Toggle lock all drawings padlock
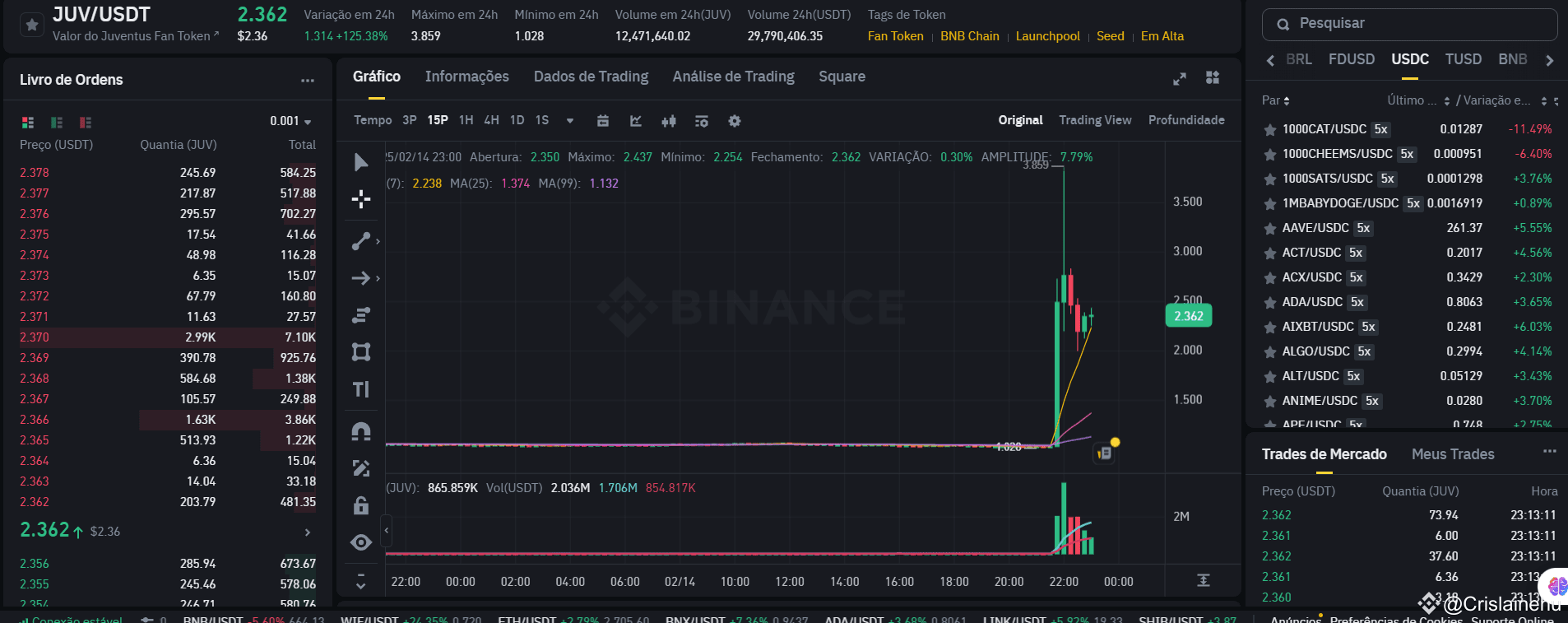The image size is (1568, 623). (360, 505)
